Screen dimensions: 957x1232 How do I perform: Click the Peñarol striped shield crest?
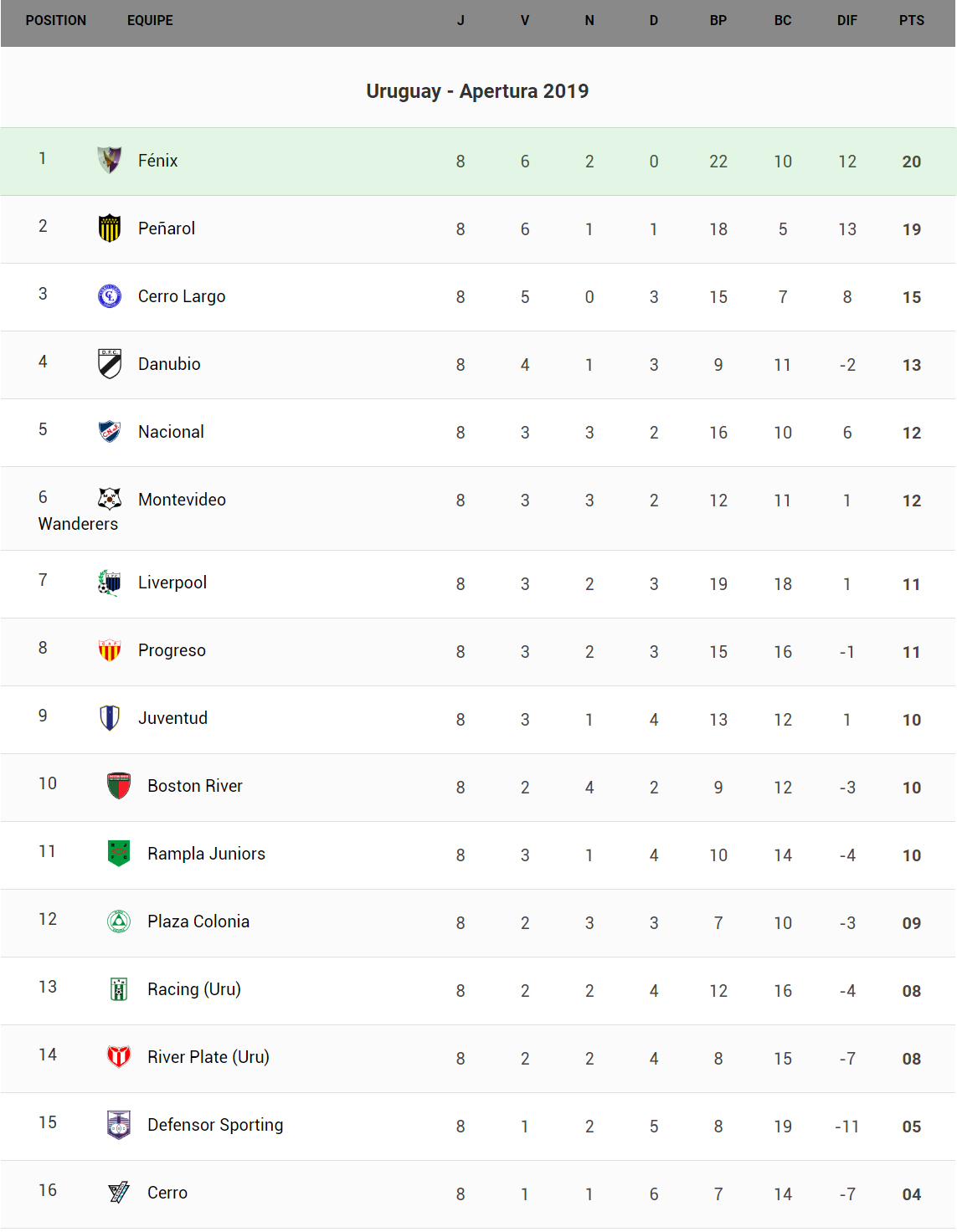pos(110,228)
